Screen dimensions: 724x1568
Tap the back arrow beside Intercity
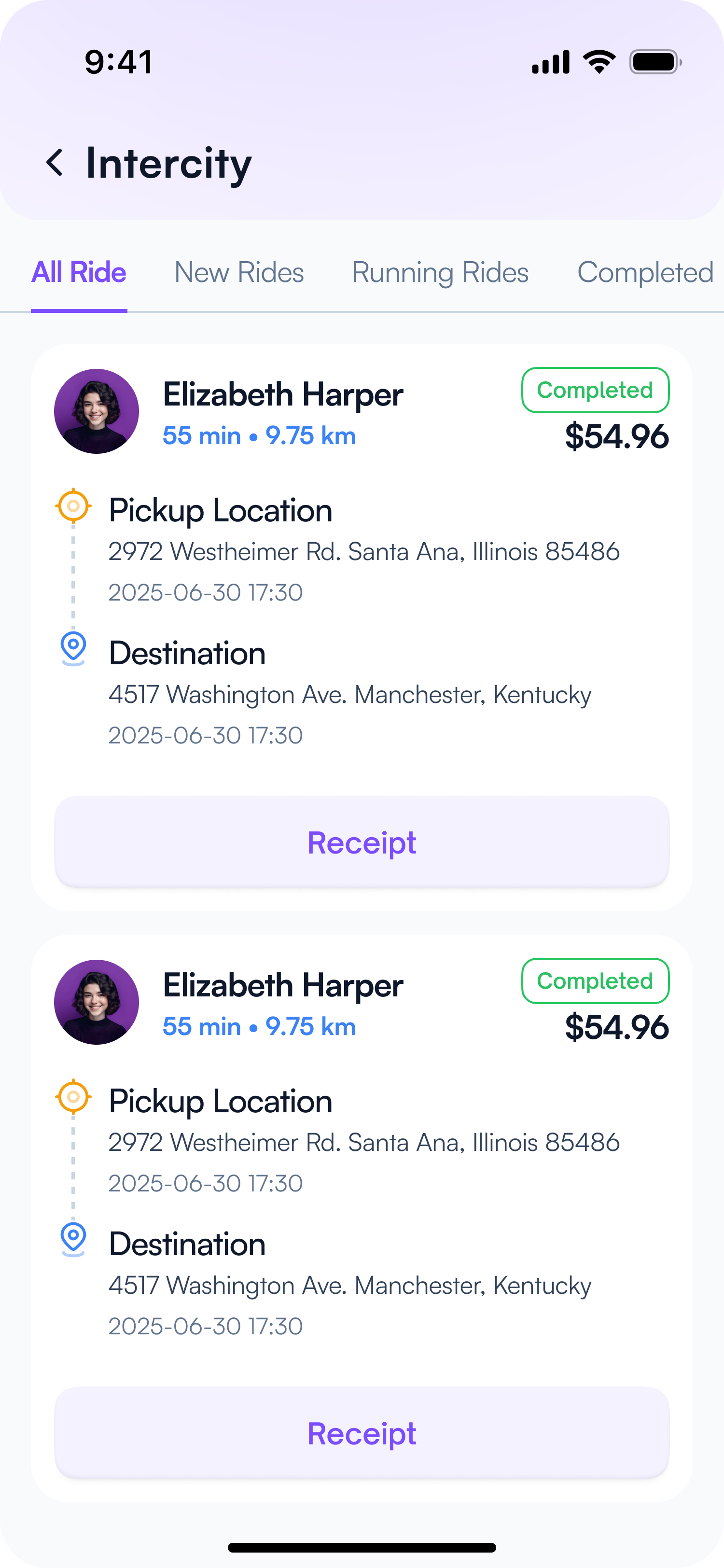55,163
